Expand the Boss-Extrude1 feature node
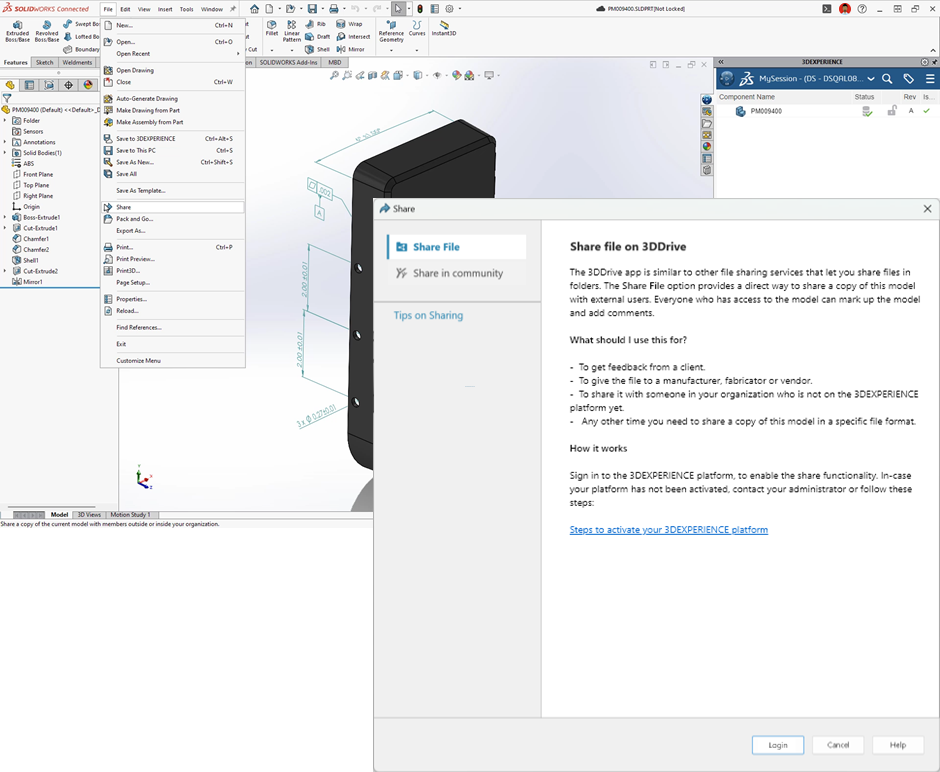Screen dimensions: 940x772 5,217
